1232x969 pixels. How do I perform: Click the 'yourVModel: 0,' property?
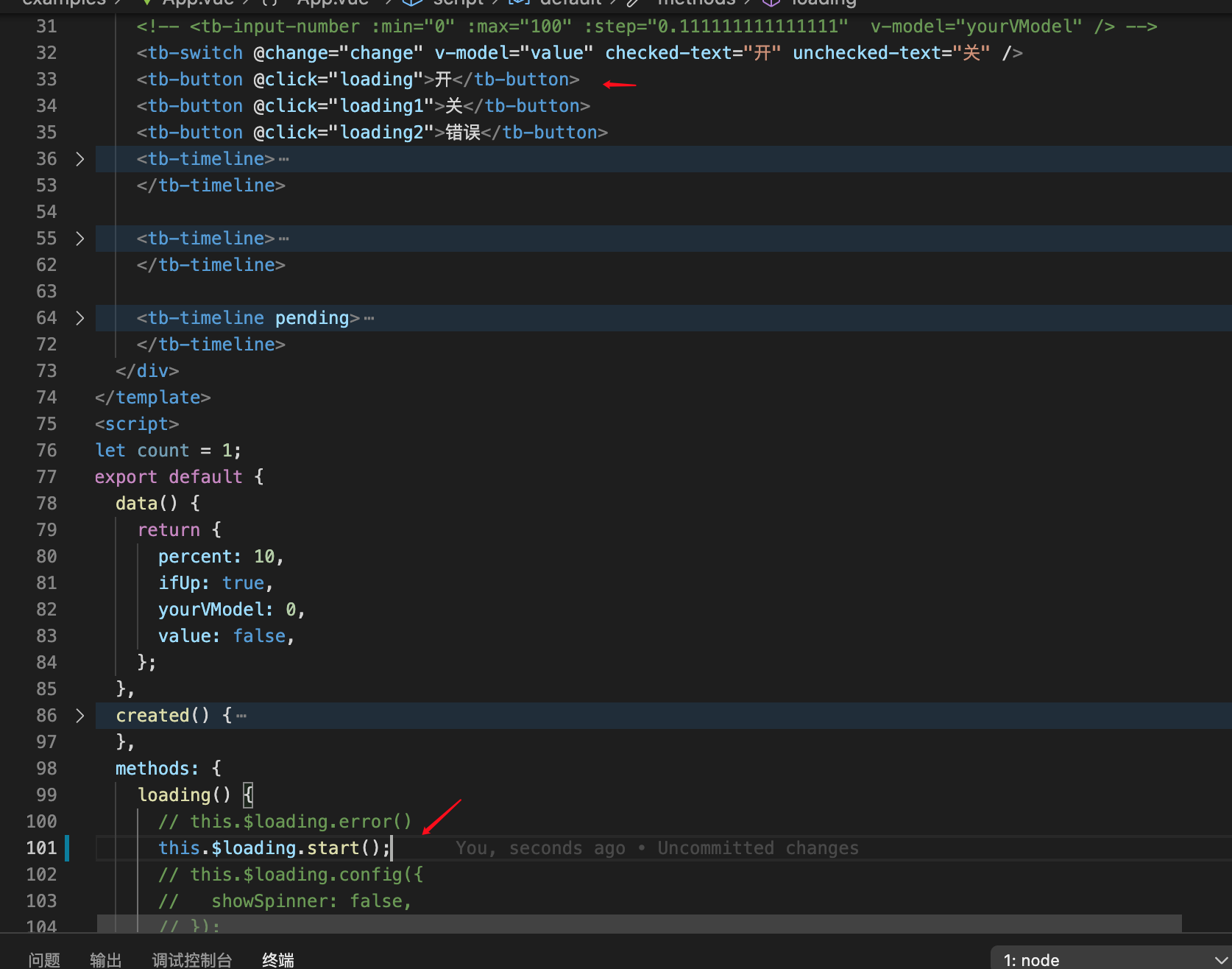tap(232, 610)
